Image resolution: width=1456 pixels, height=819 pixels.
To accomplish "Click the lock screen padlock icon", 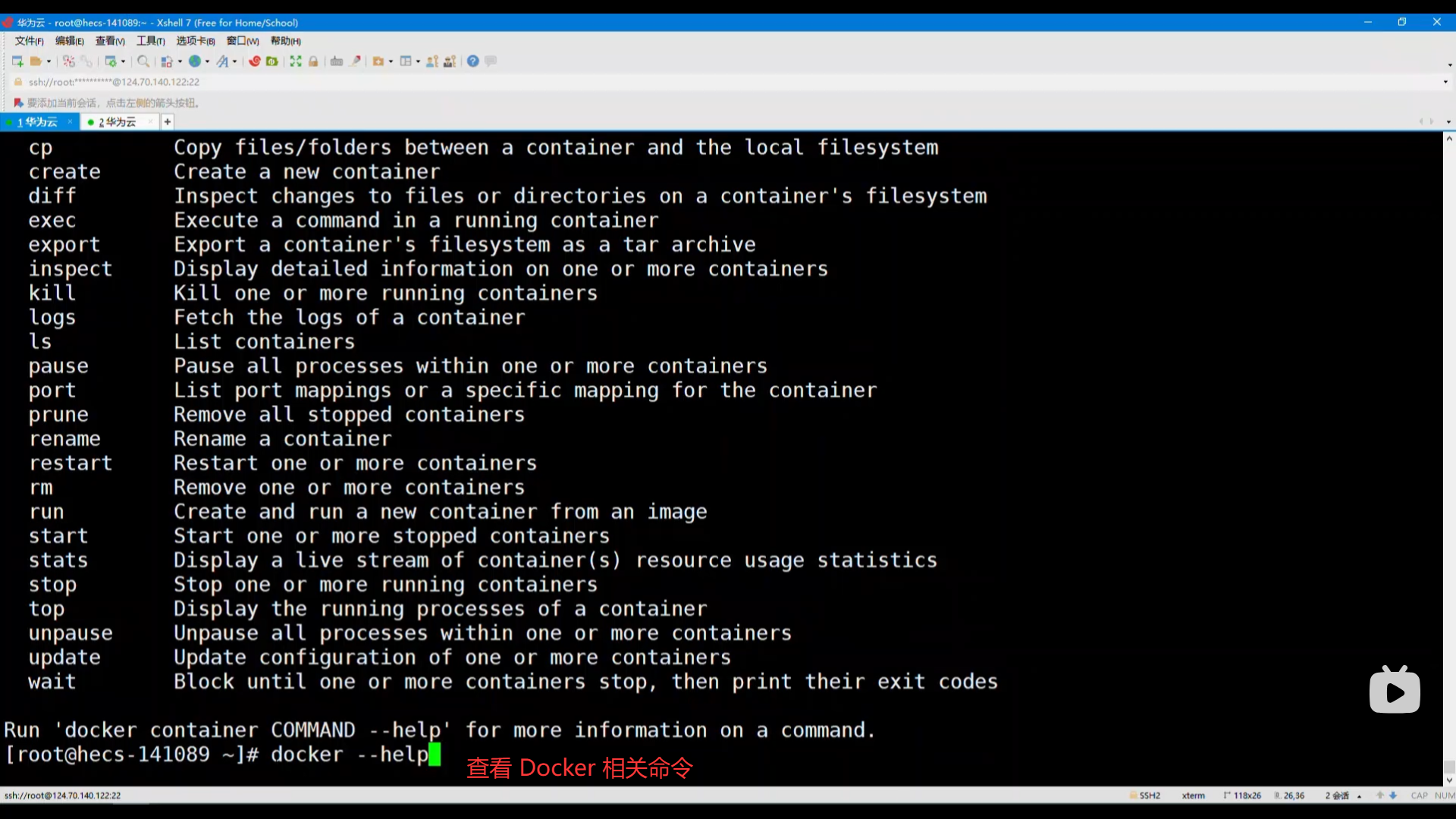I will tap(313, 61).
